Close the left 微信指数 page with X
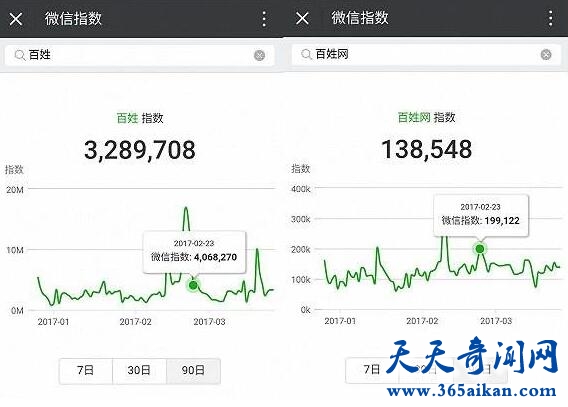Screen dimensions: 568x407 (16, 18)
